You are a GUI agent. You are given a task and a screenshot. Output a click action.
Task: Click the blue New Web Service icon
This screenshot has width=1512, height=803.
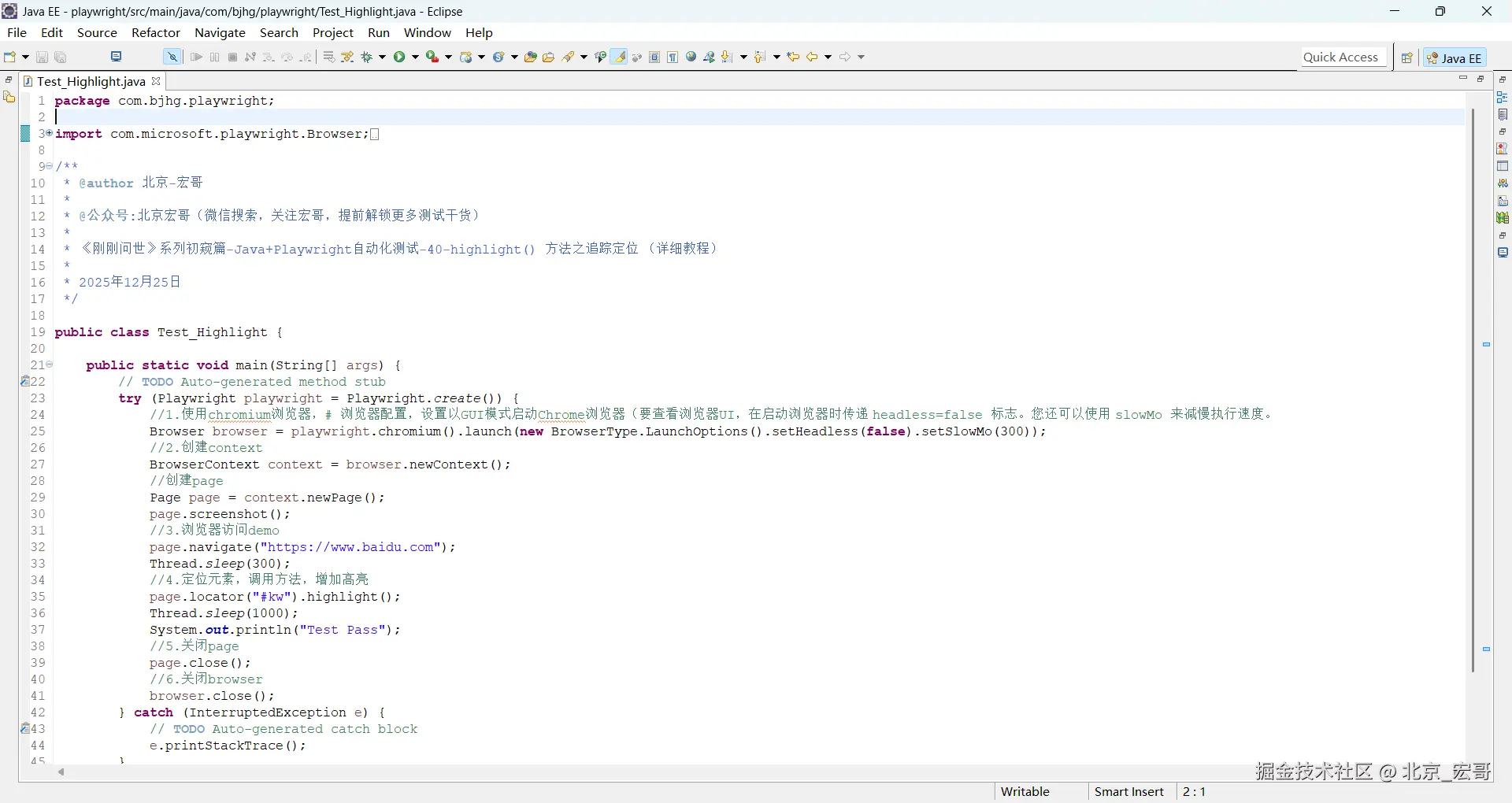tap(498, 57)
